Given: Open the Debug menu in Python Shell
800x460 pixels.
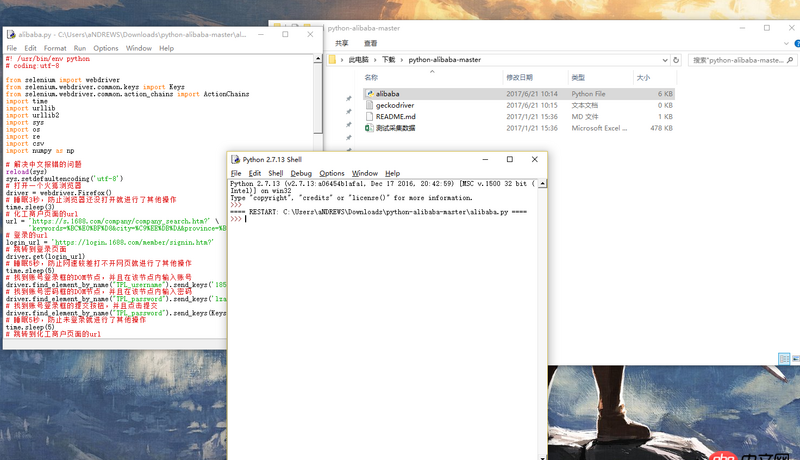Looking at the screenshot, I should pos(301,173).
